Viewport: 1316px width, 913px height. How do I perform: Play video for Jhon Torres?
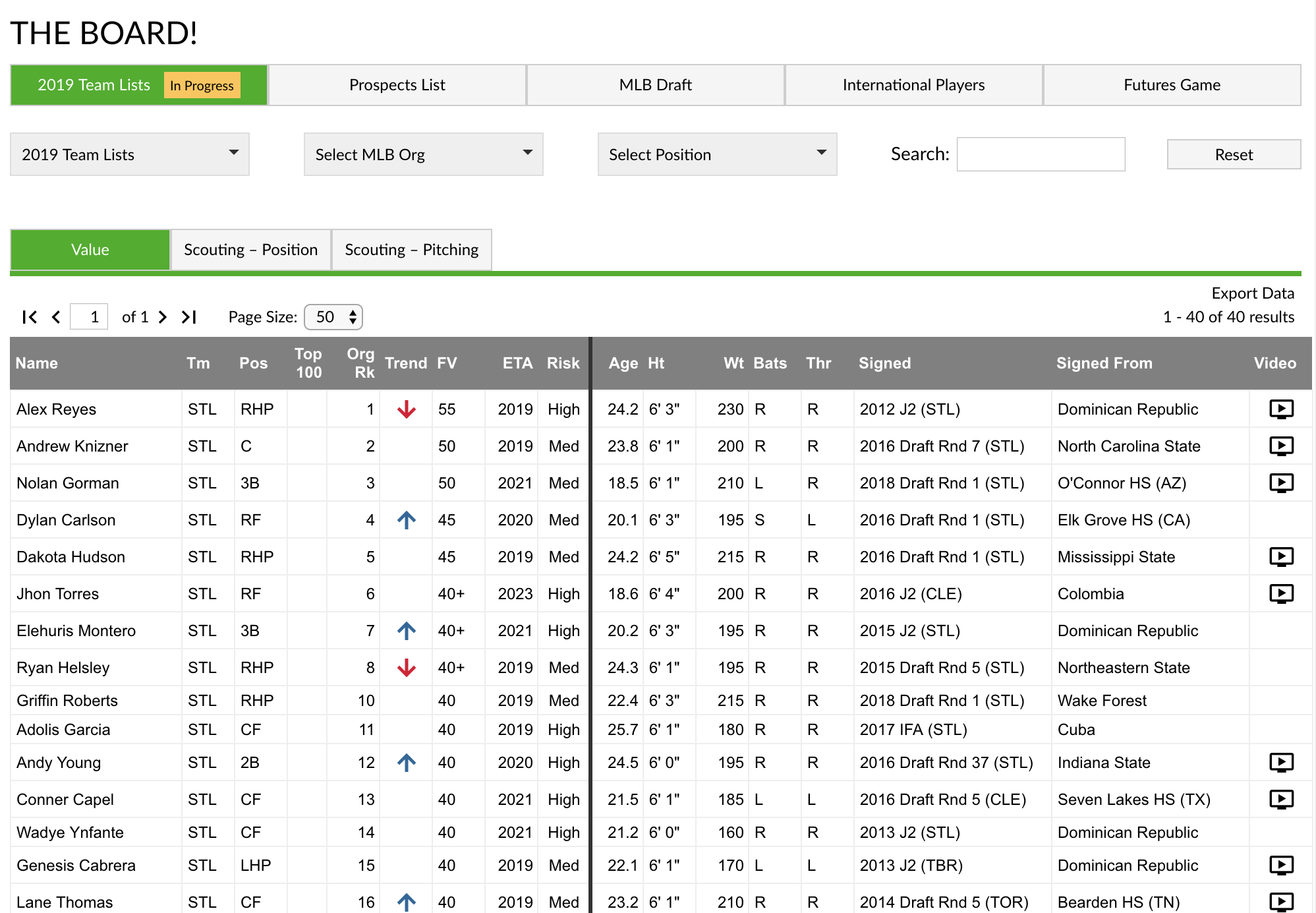[1281, 593]
